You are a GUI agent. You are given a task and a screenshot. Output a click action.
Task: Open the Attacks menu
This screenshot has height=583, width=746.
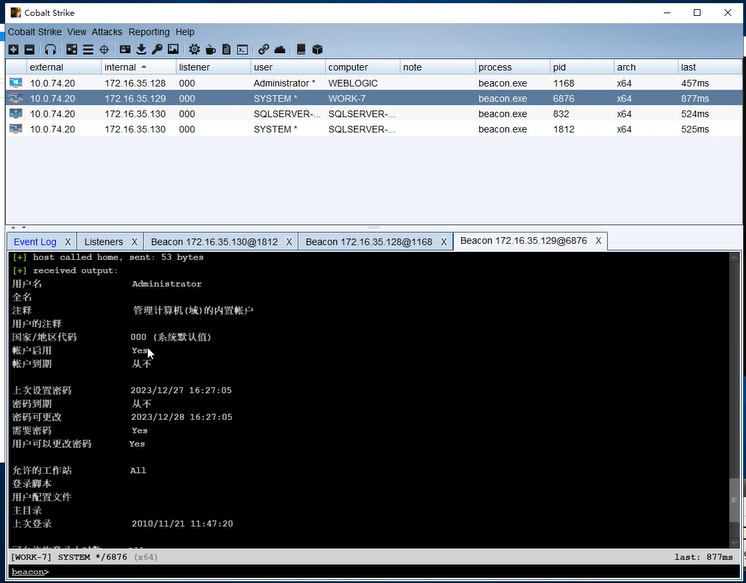tap(107, 32)
